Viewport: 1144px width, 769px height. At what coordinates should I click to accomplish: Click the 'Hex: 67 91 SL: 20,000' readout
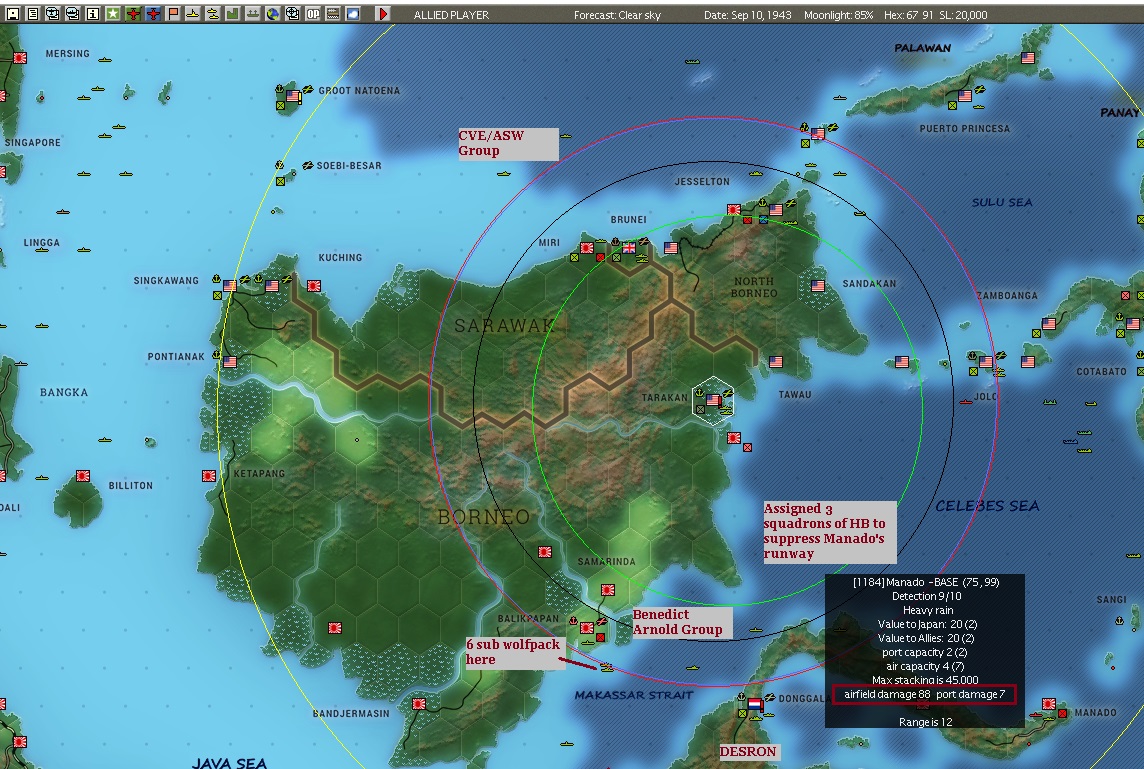935,15
